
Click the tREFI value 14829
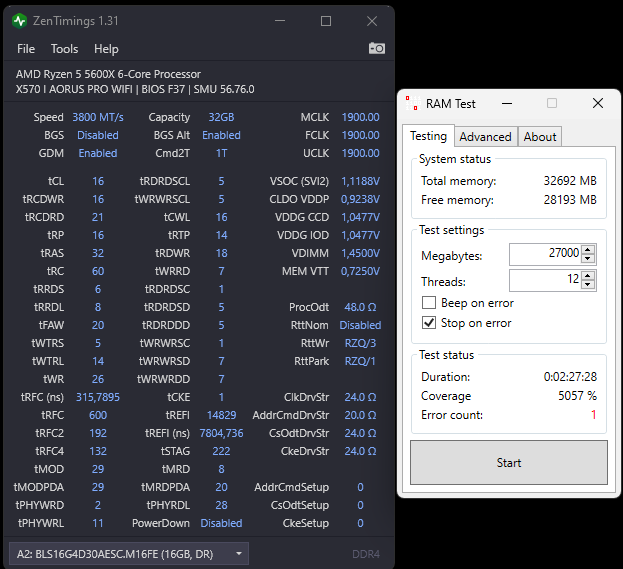(221, 415)
